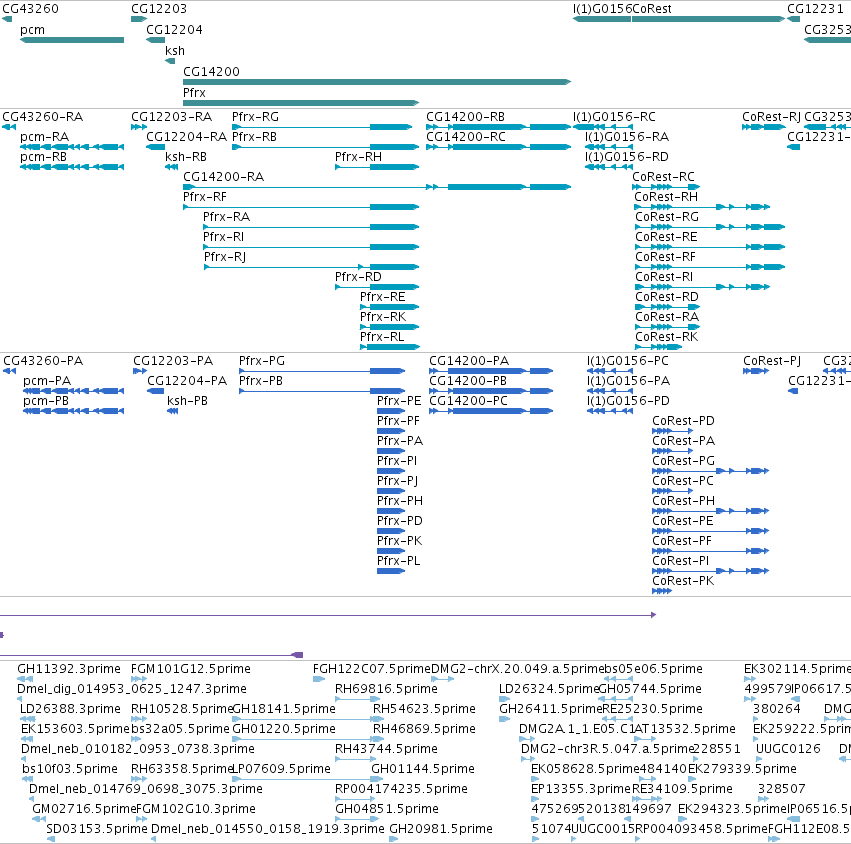Click EST GH18141.5prime

(x=284, y=709)
